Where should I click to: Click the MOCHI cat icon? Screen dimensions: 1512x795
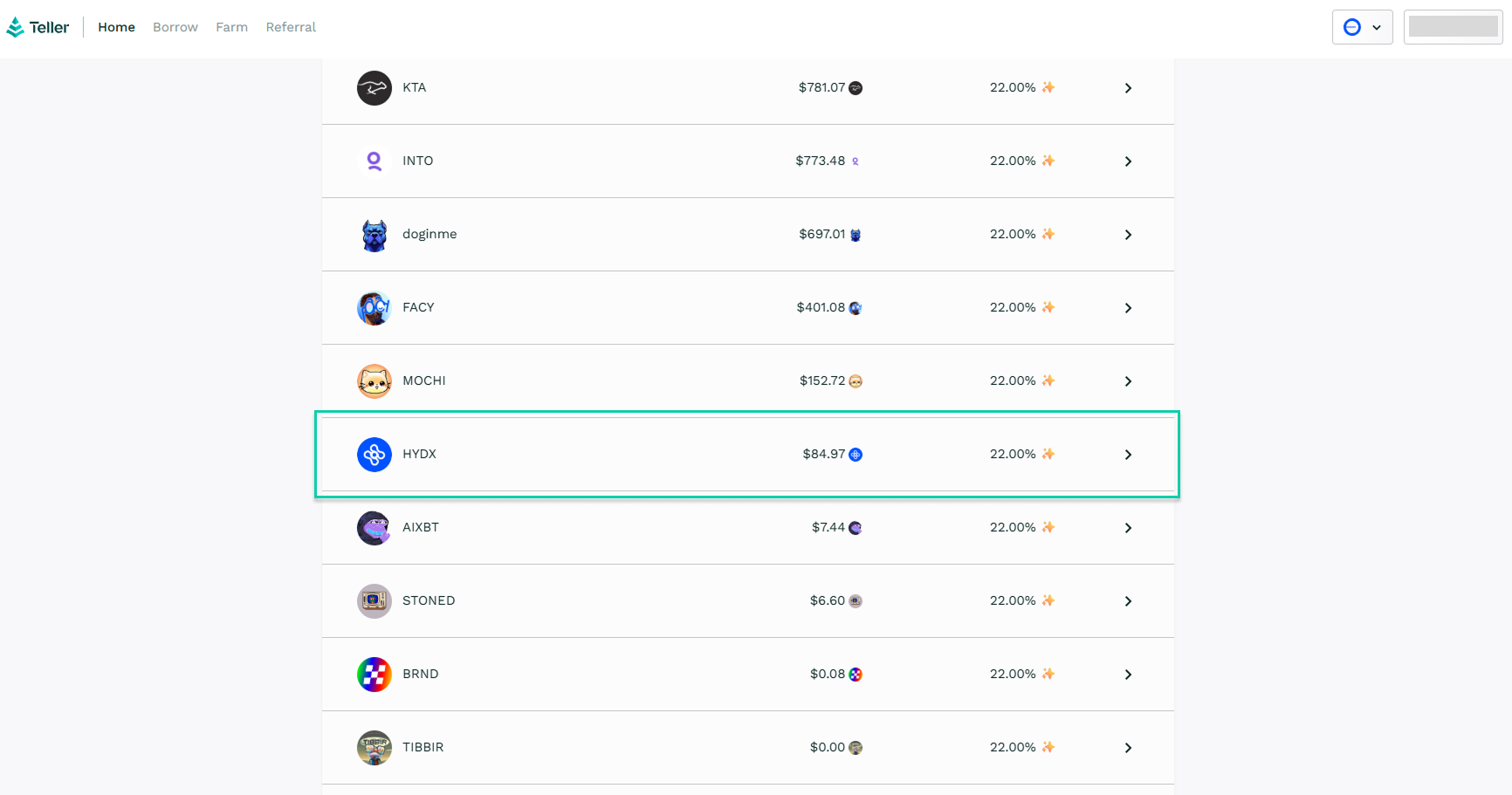tap(374, 381)
